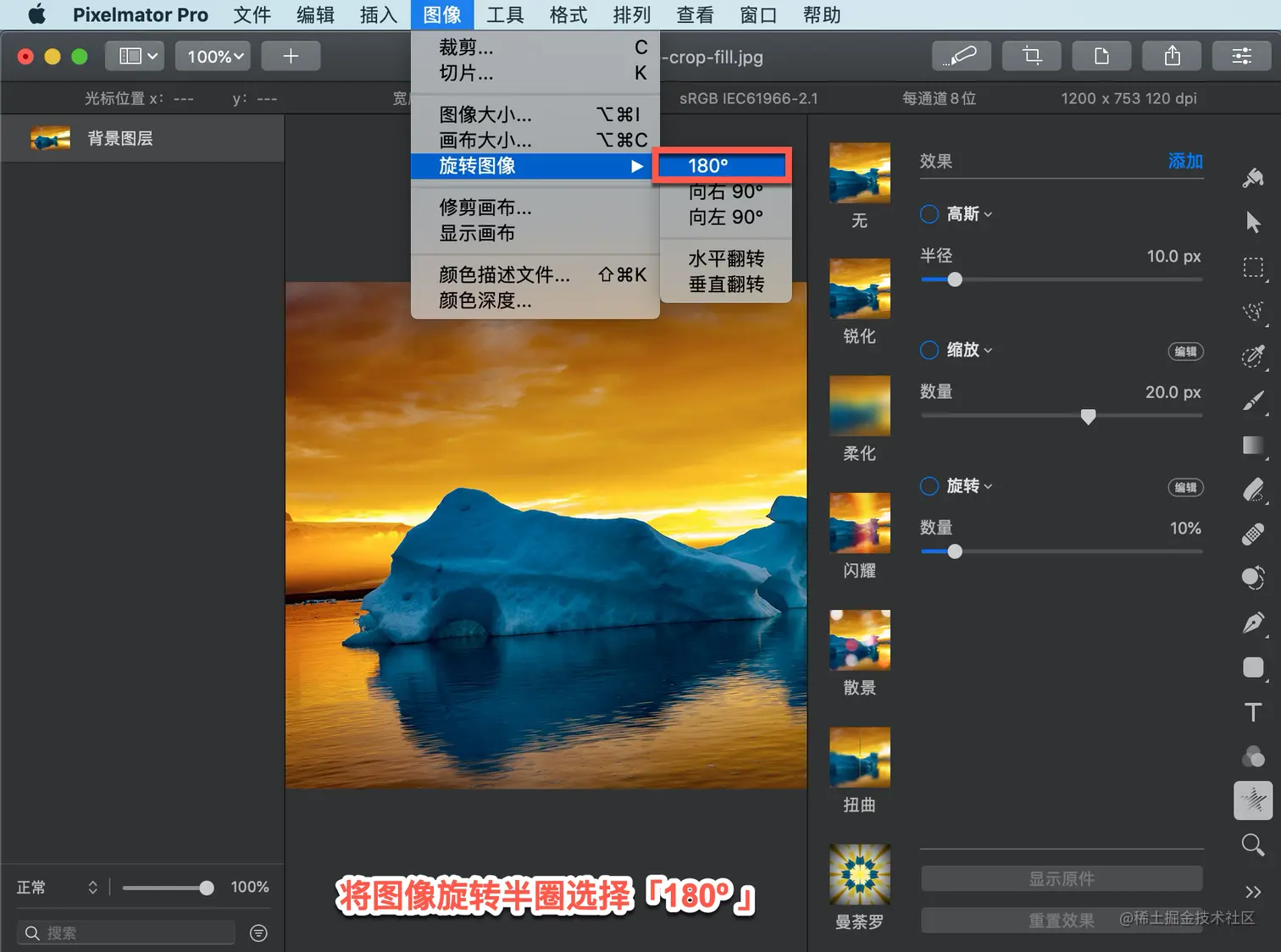Select 旋转图像 menu item
The height and width of the screenshot is (952, 1281).
coord(535,166)
